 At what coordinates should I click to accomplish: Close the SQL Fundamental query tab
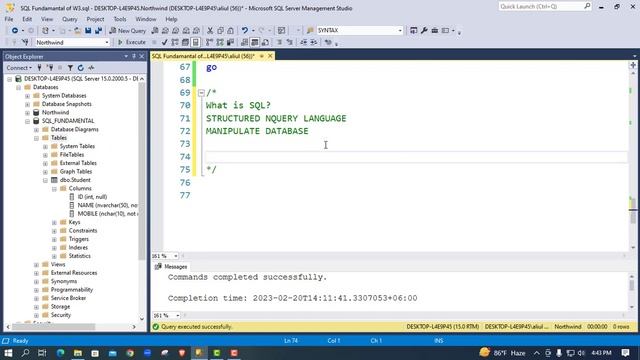(270, 56)
